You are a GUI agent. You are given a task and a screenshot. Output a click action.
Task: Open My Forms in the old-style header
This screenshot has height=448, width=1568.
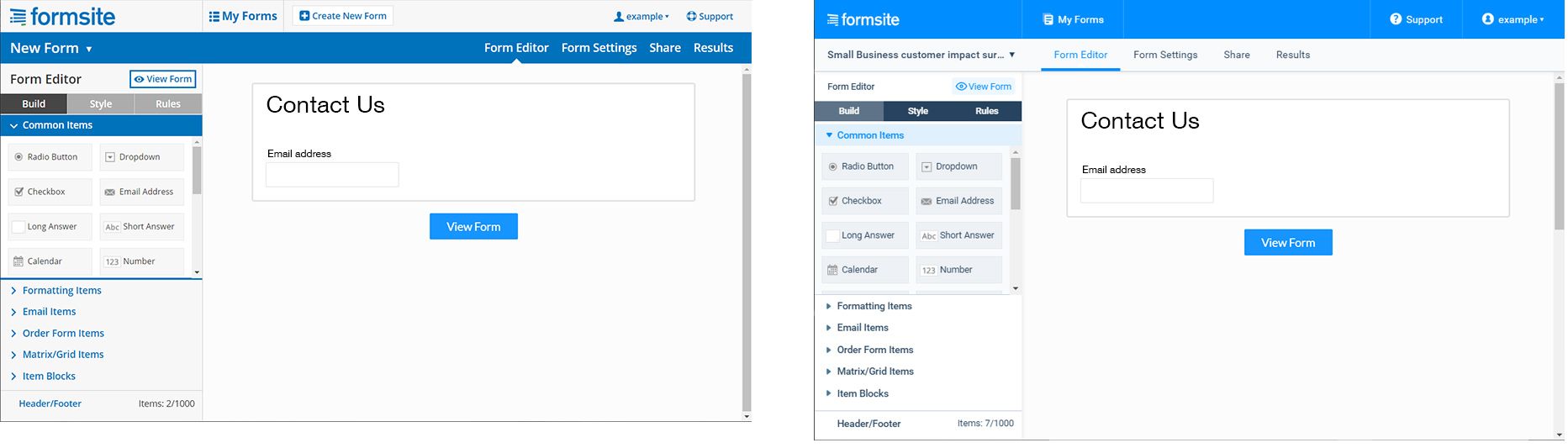243,16
